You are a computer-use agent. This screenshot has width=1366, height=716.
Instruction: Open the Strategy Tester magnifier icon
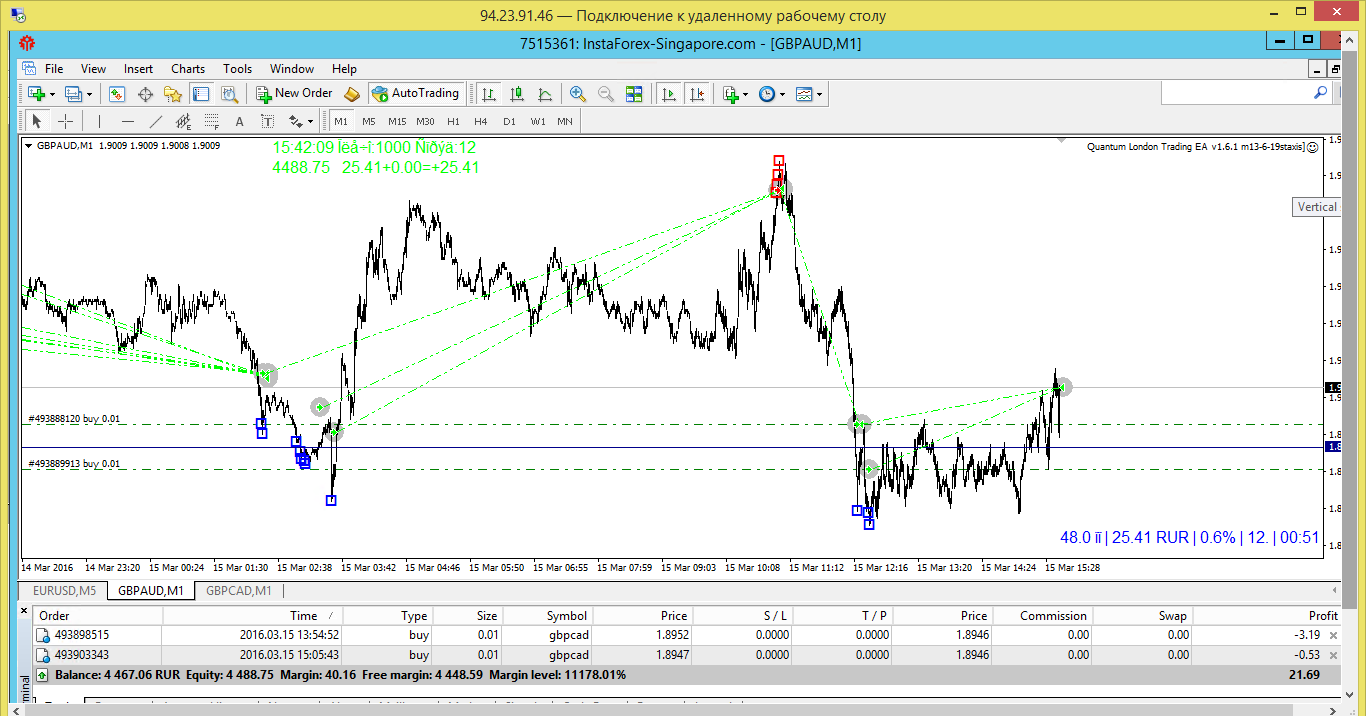point(229,93)
